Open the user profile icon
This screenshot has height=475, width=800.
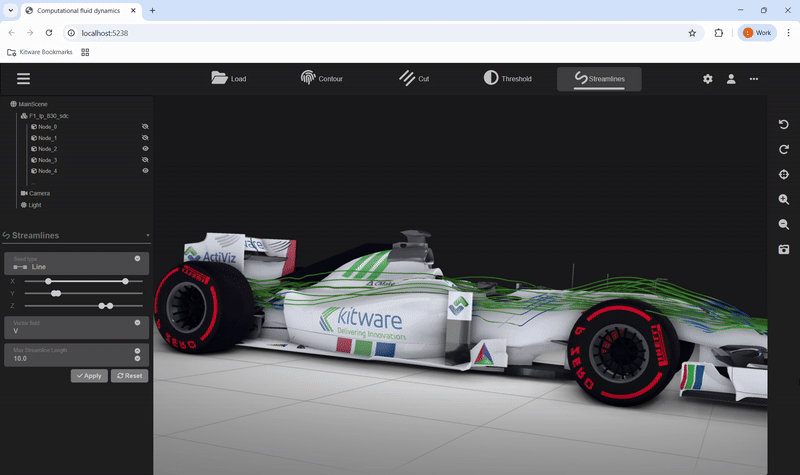(731, 79)
